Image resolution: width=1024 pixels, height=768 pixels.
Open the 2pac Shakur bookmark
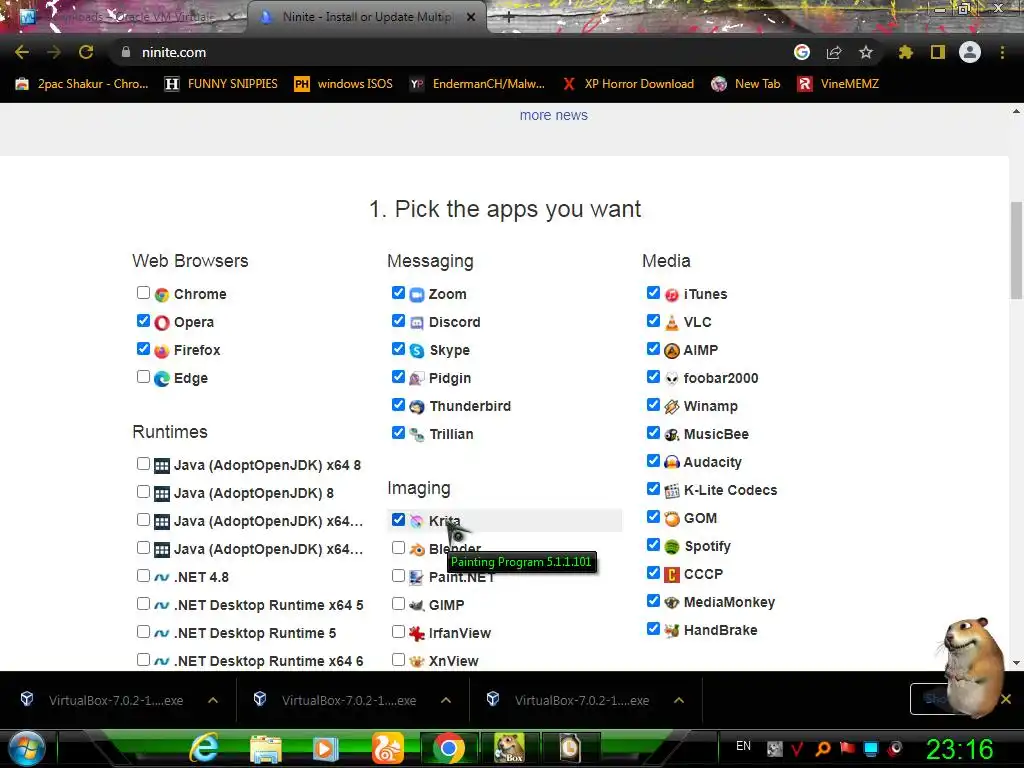[82, 84]
